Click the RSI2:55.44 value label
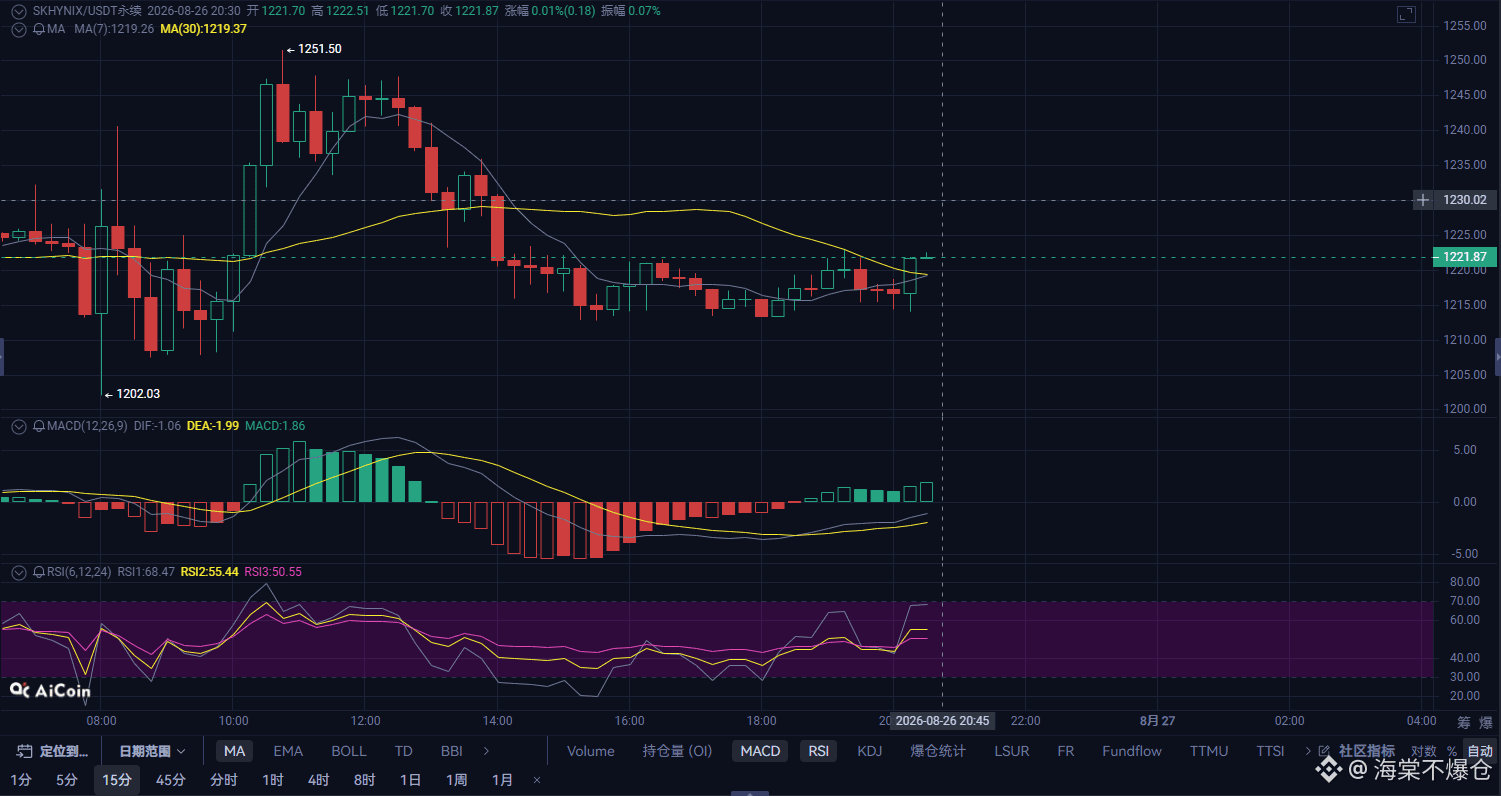Screen dimensions: 1501x796 point(209,572)
